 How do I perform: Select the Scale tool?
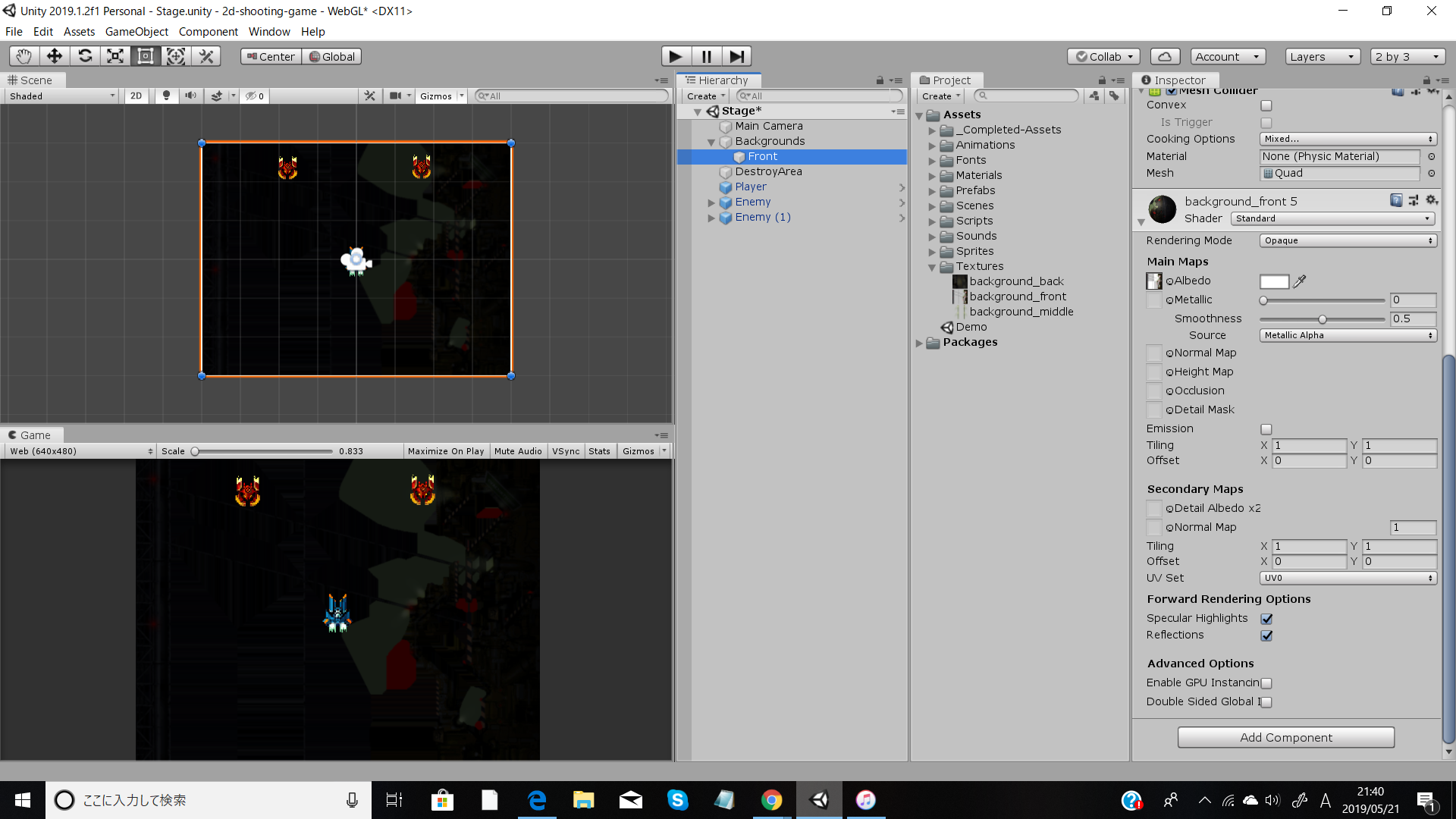[115, 56]
